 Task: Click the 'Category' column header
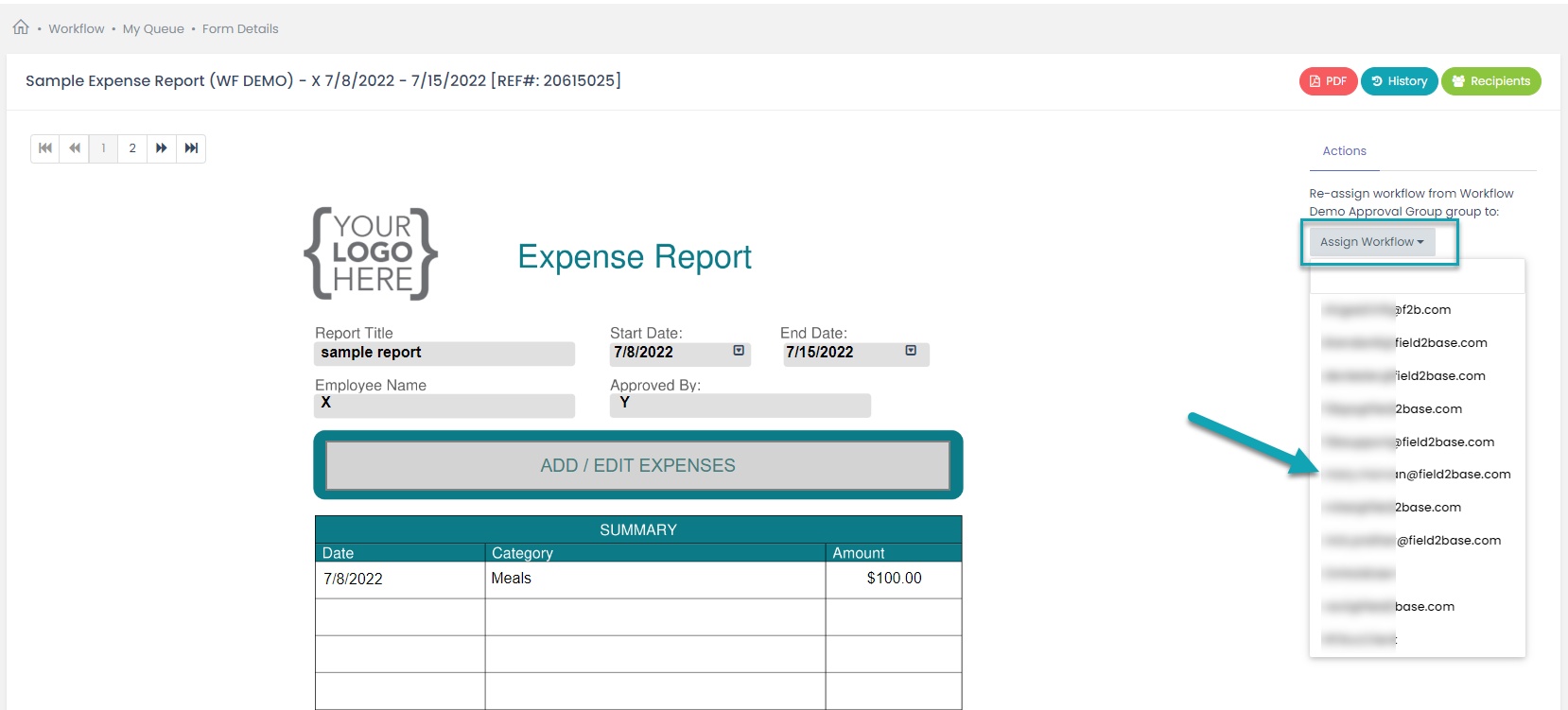655,553
